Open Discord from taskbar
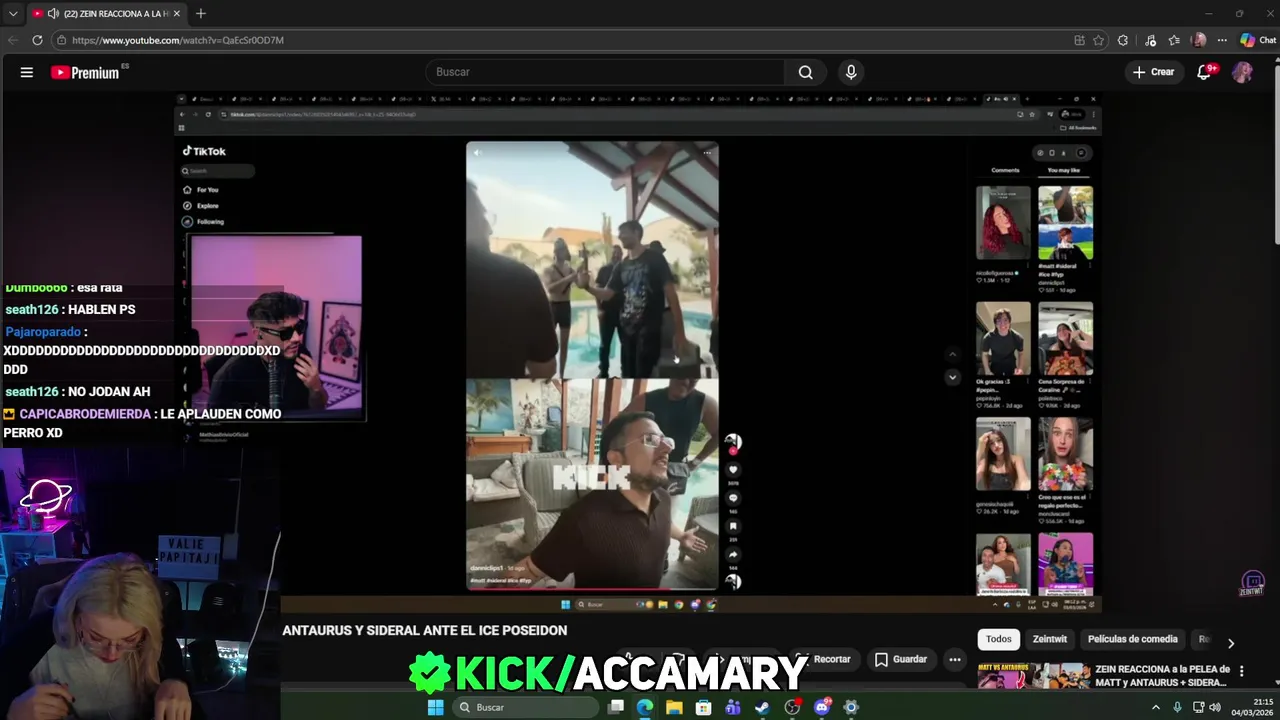This screenshot has width=1280, height=720. tap(822, 707)
